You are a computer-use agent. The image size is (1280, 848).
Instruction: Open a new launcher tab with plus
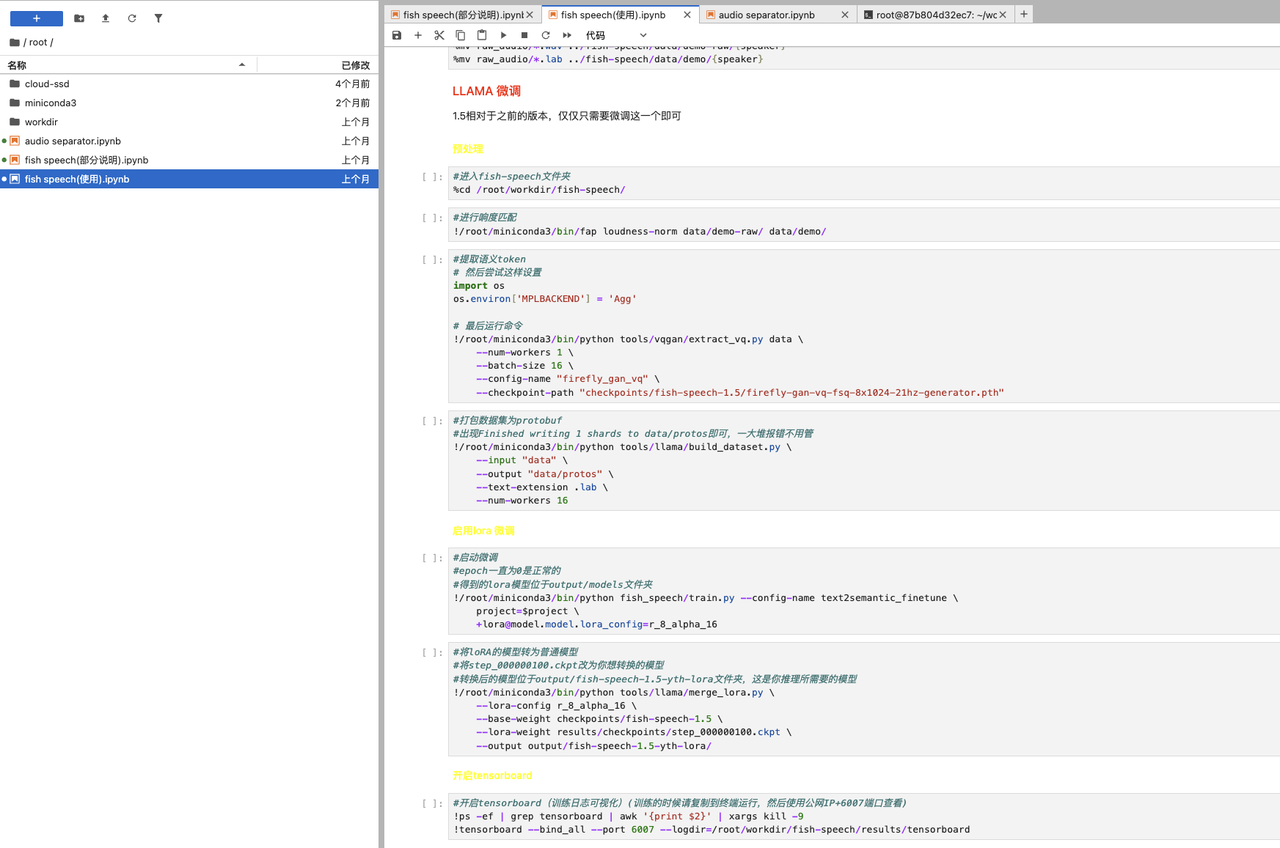click(1023, 14)
